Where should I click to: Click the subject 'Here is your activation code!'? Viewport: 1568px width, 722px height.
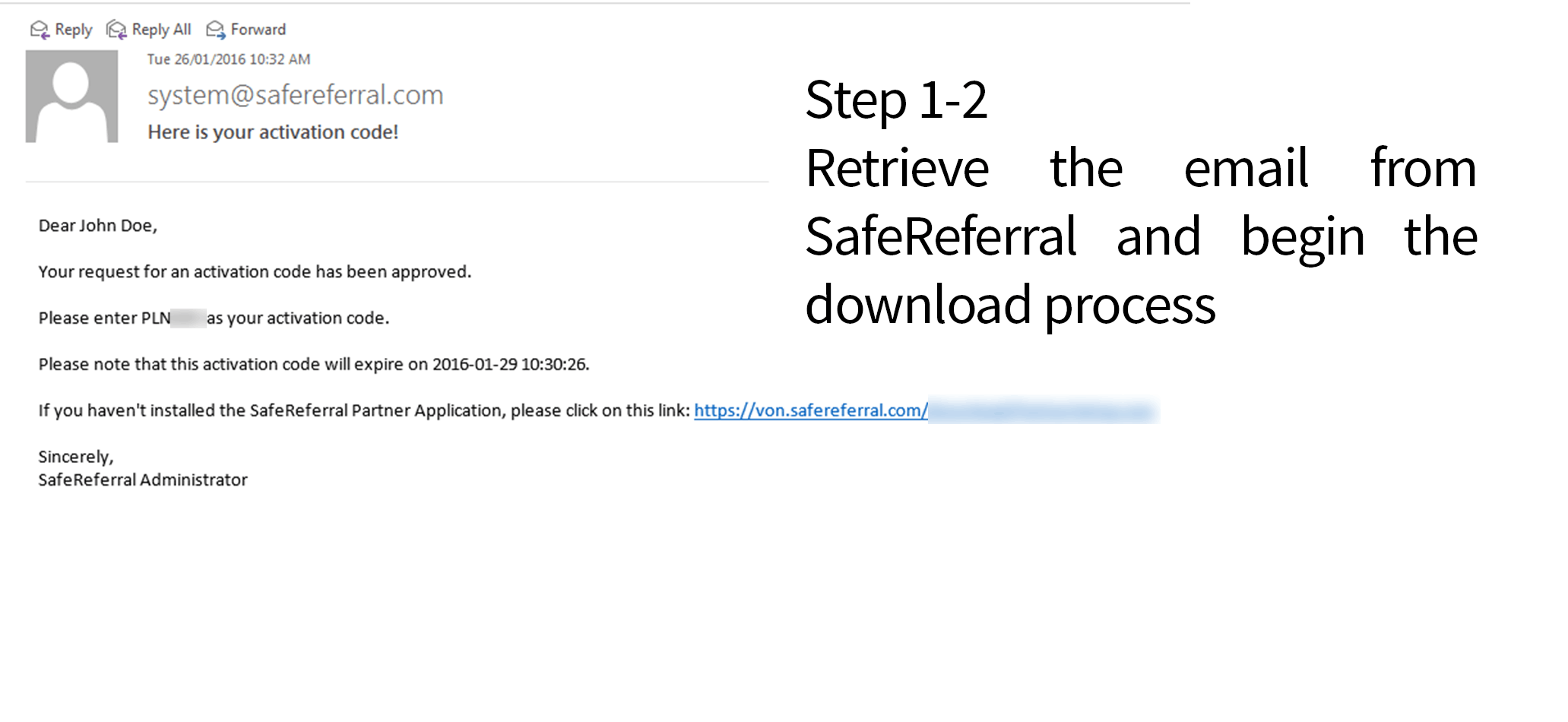click(x=273, y=132)
